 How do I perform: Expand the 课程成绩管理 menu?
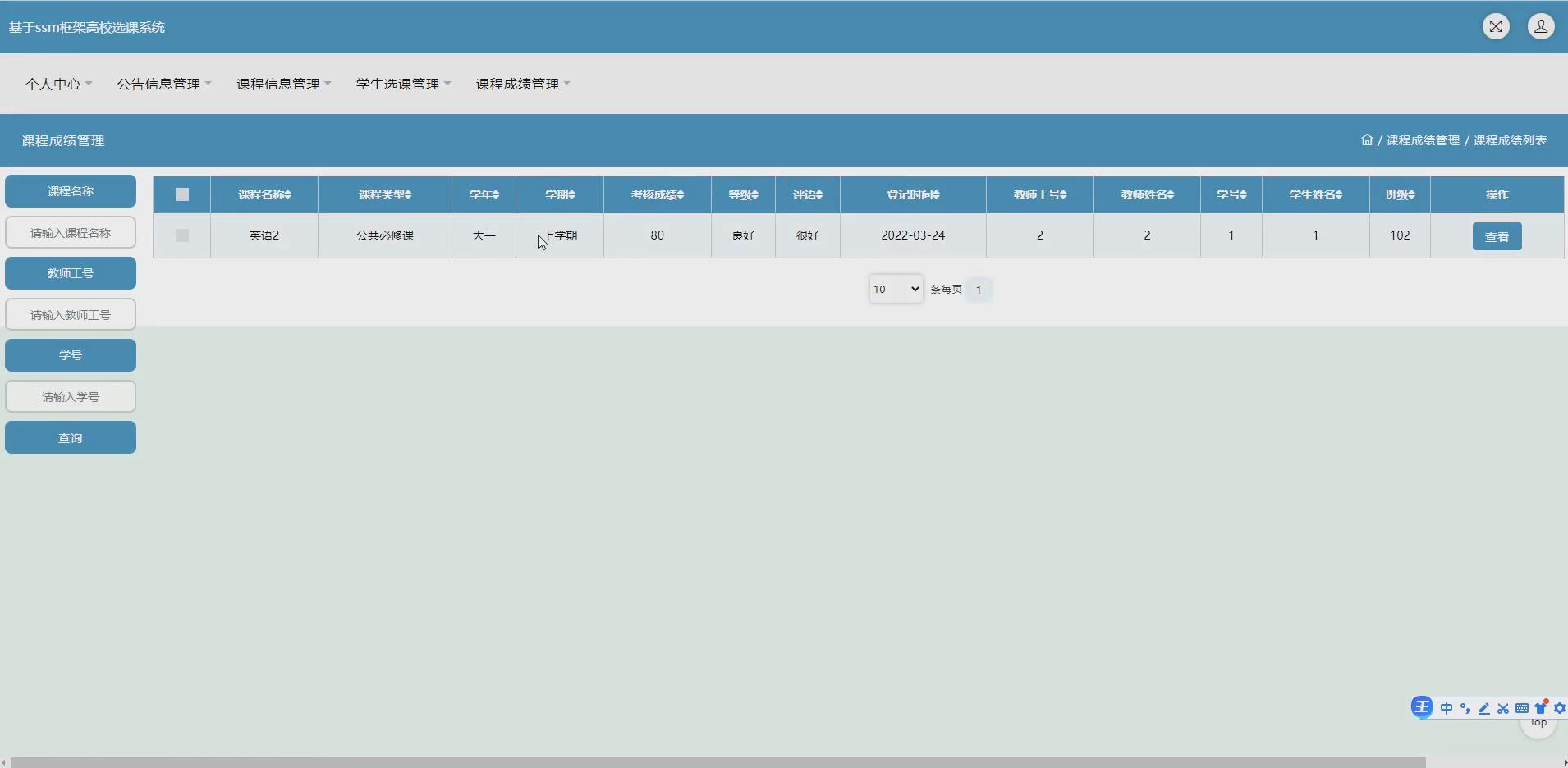click(523, 84)
